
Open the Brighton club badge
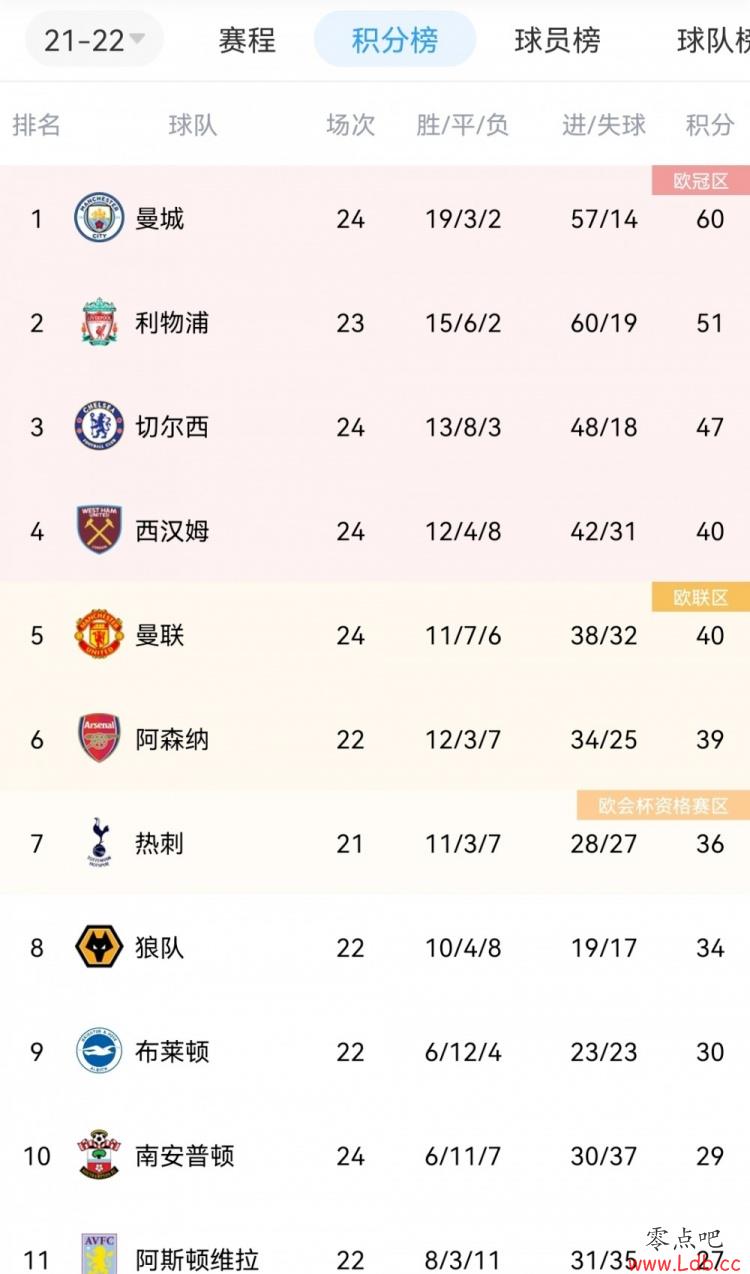[99, 1050]
